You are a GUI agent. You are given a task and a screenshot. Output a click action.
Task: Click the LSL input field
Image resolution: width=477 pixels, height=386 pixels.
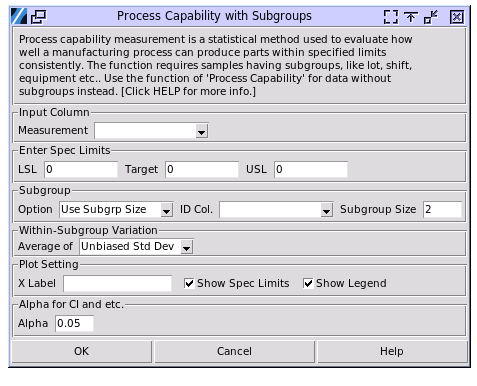(x=81, y=169)
